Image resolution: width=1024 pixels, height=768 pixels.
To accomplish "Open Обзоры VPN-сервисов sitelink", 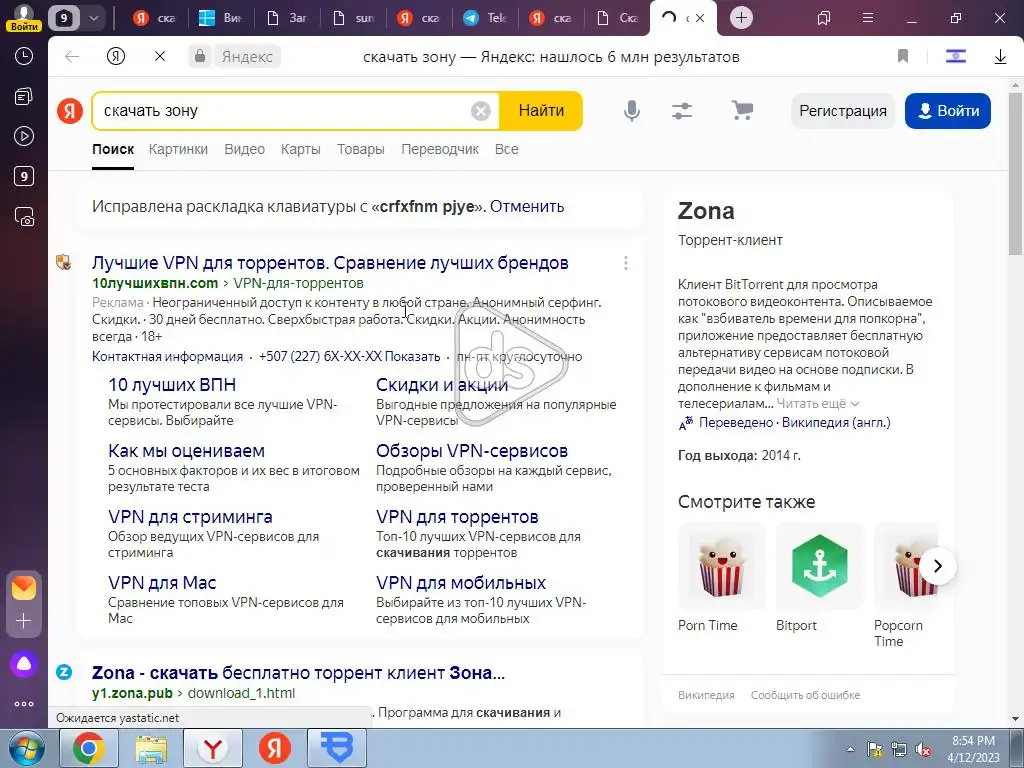I will pyautogui.click(x=472, y=451).
